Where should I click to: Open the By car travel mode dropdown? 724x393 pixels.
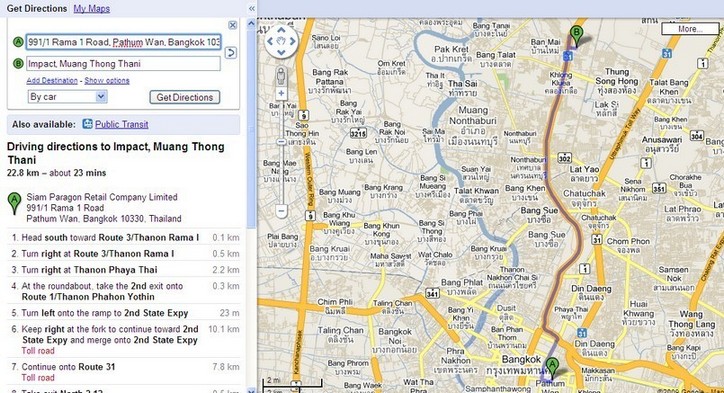(x=67, y=97)
